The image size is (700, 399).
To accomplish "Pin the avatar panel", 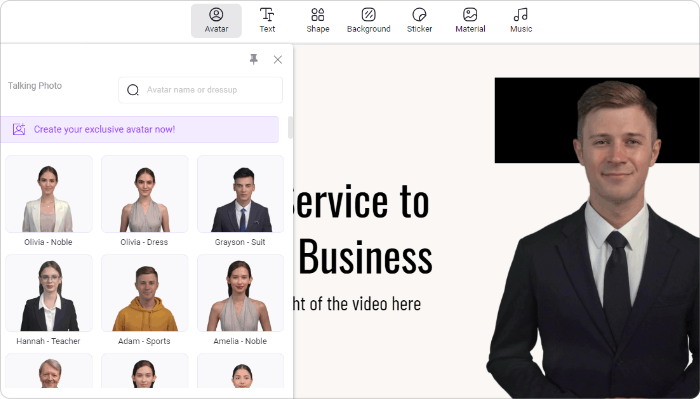I will [x=254, y=59].
